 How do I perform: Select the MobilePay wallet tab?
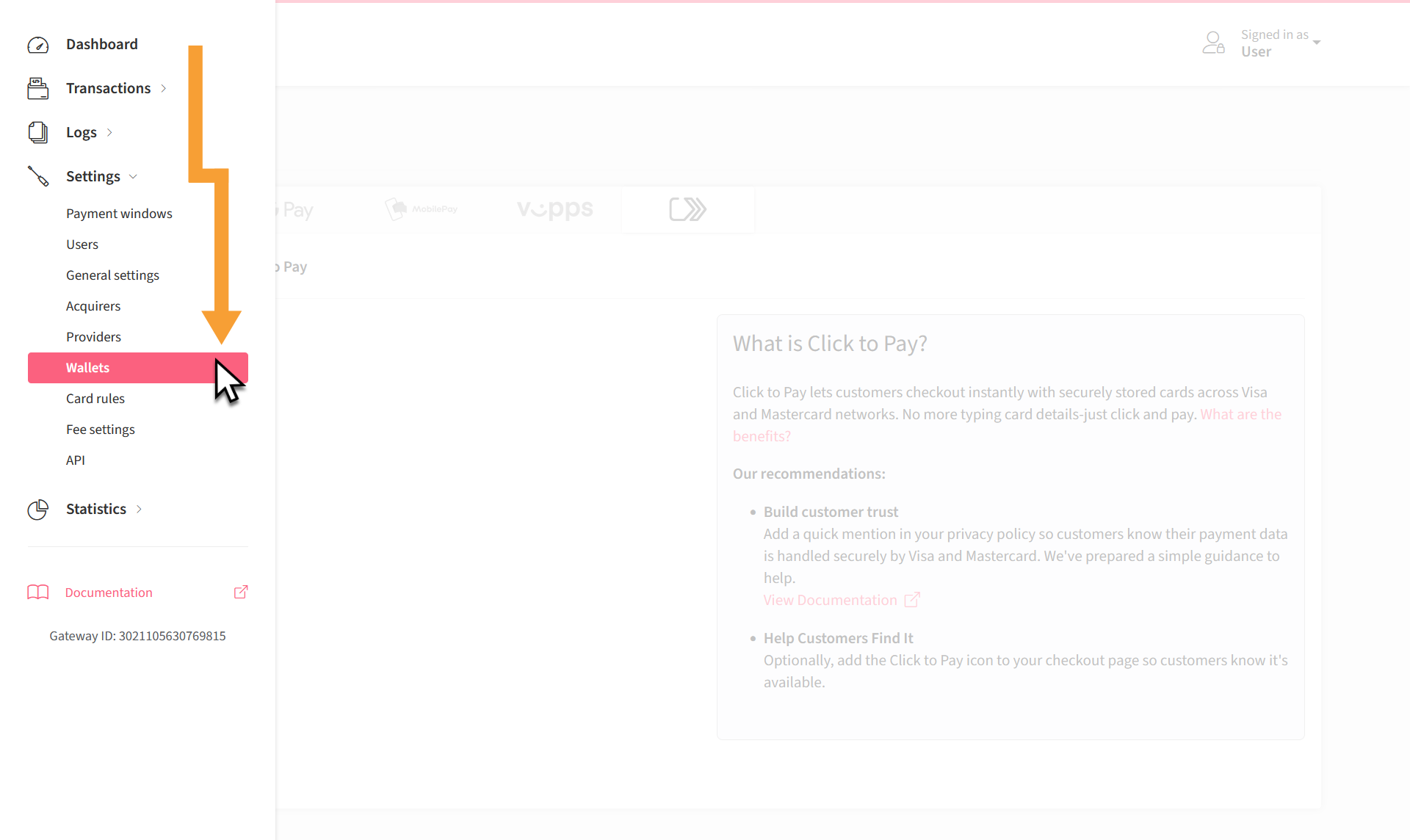point(422,209)
